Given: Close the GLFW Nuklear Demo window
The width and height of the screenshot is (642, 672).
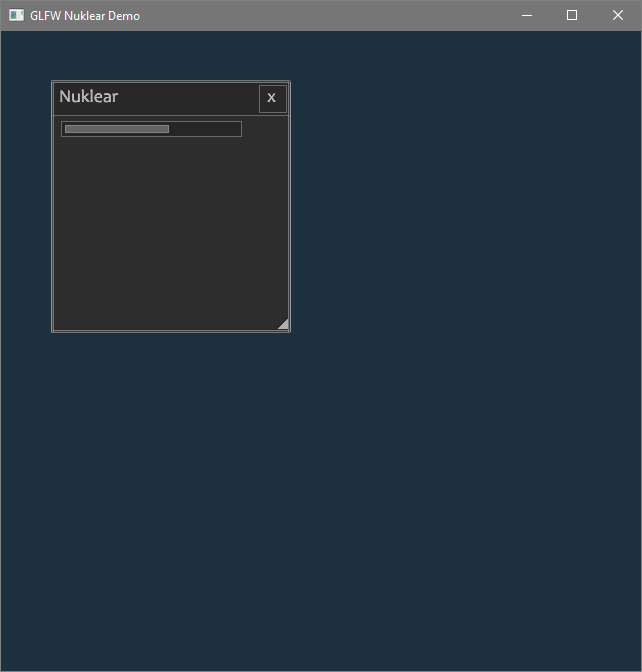Looking at the screenshot, I should tap(618, 15).
